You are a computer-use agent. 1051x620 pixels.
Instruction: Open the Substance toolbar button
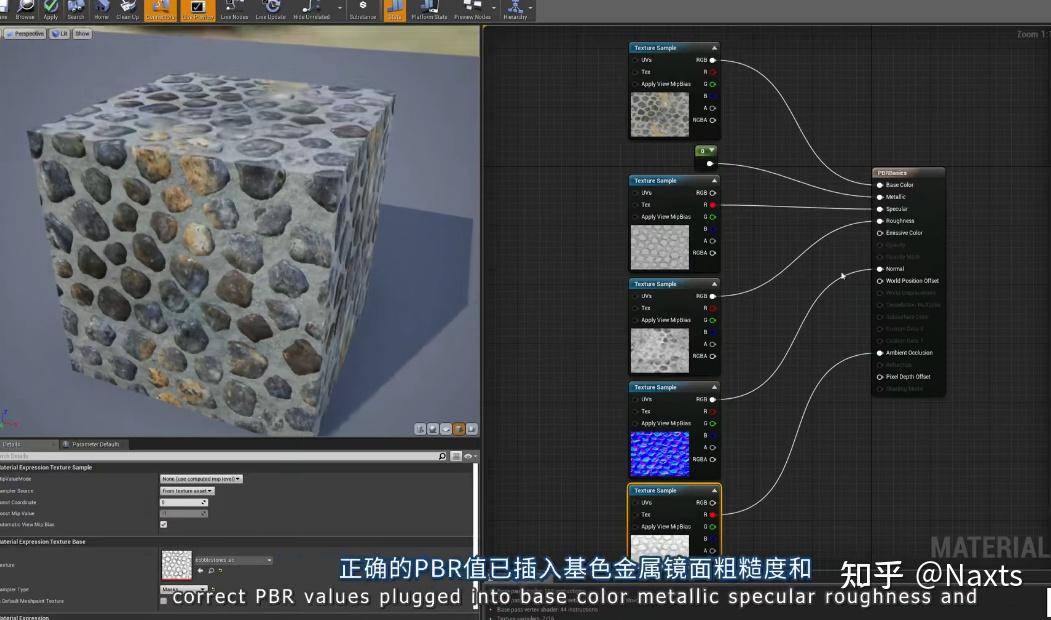click(x=362, y=9)
